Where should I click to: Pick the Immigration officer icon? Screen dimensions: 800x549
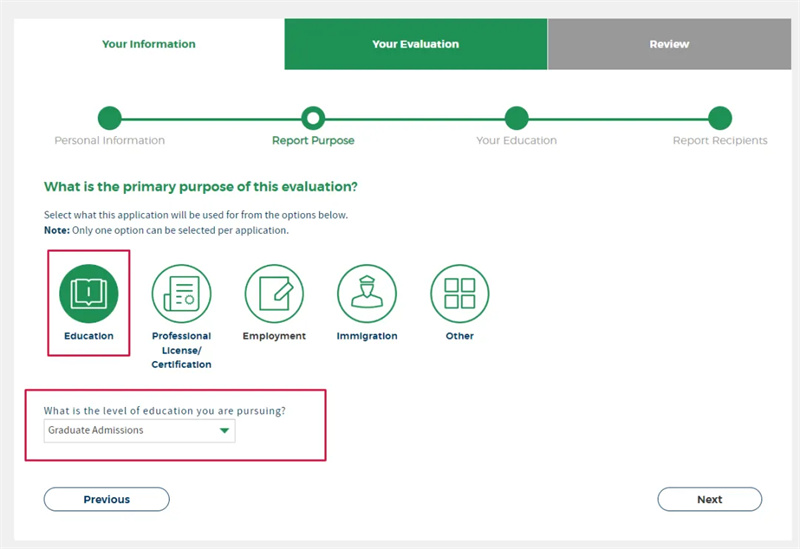(x=367, y=293)
